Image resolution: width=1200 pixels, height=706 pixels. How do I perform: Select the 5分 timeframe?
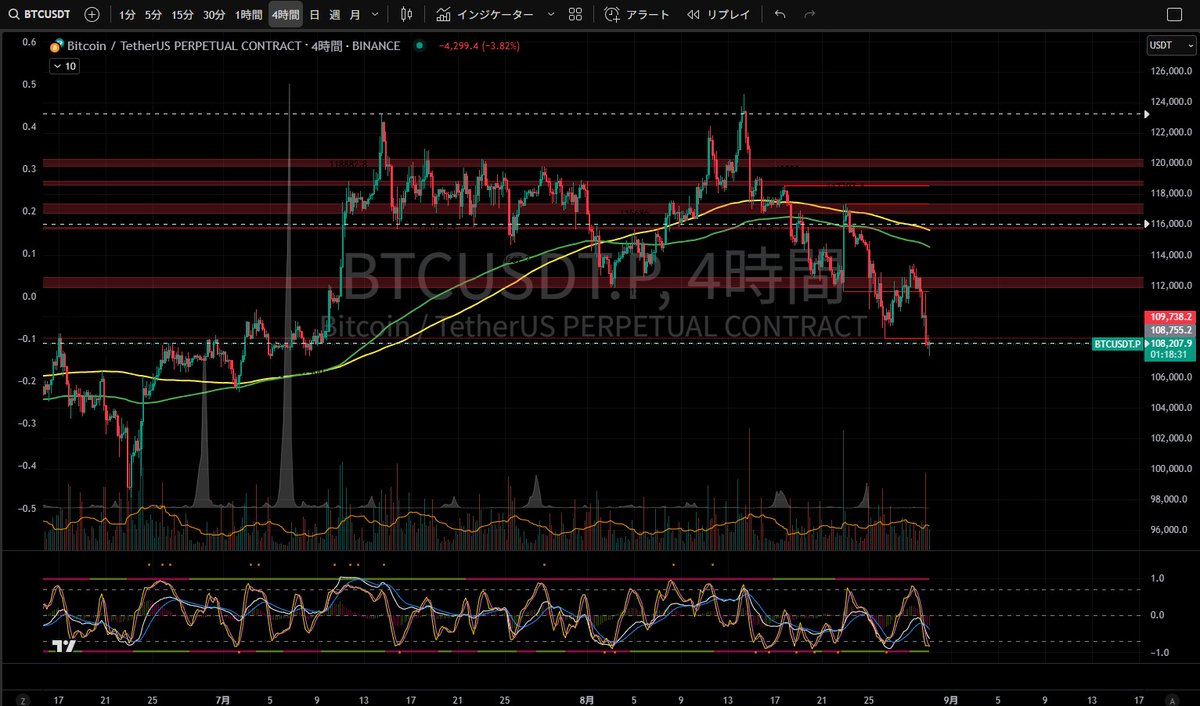click(153, 15)
